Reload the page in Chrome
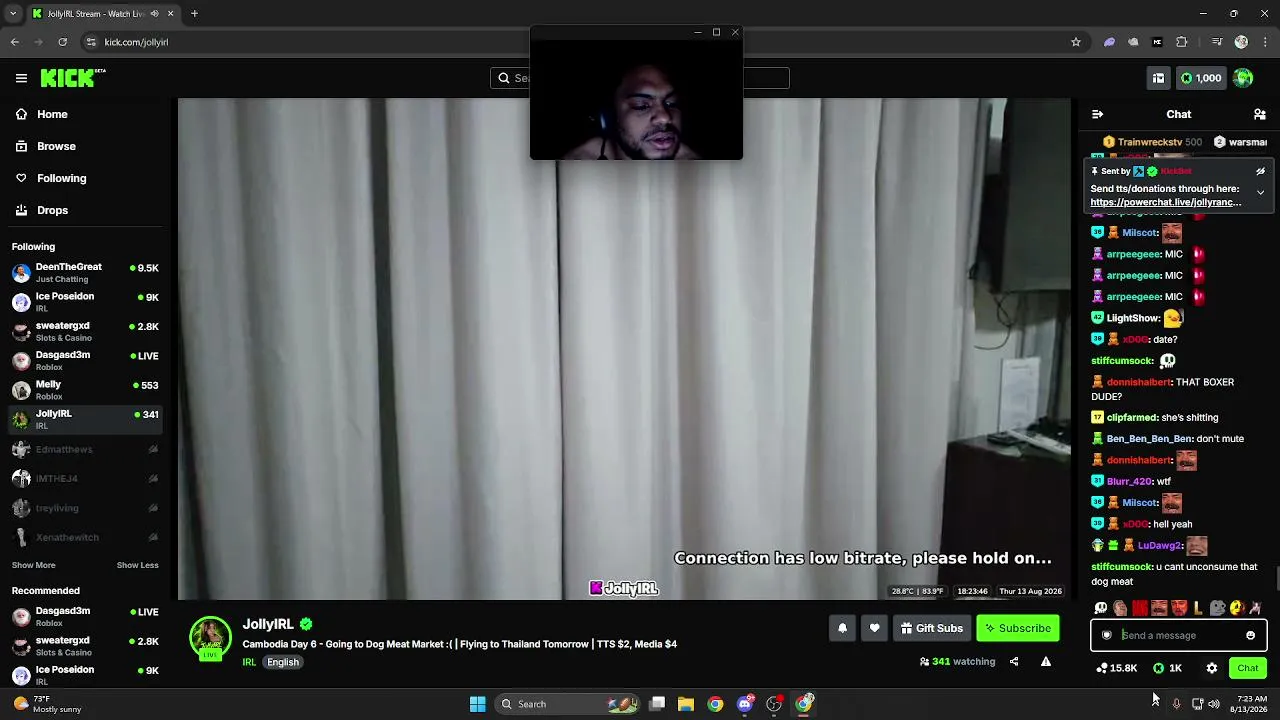 (x=63, y=42)
